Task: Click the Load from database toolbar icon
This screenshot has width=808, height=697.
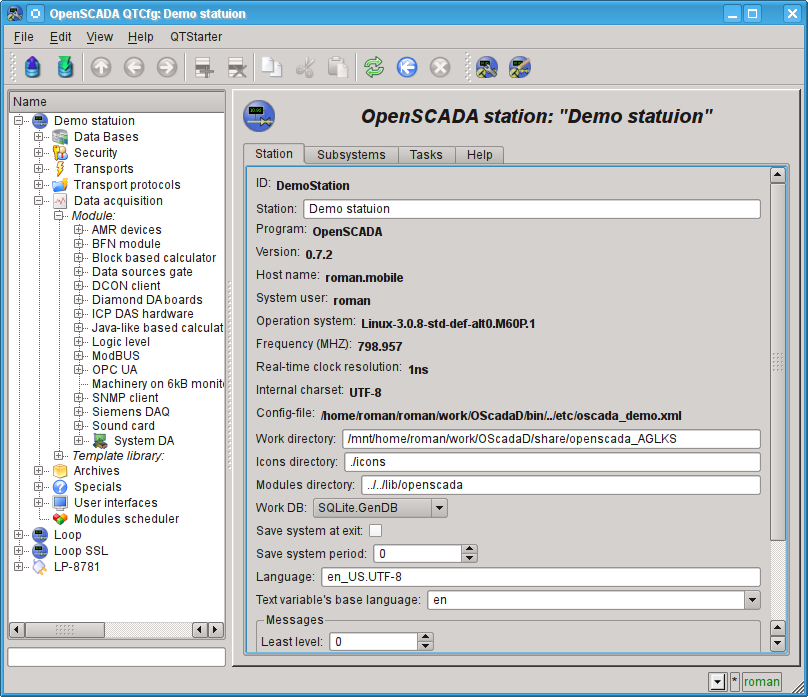Action: coord(33,67)
